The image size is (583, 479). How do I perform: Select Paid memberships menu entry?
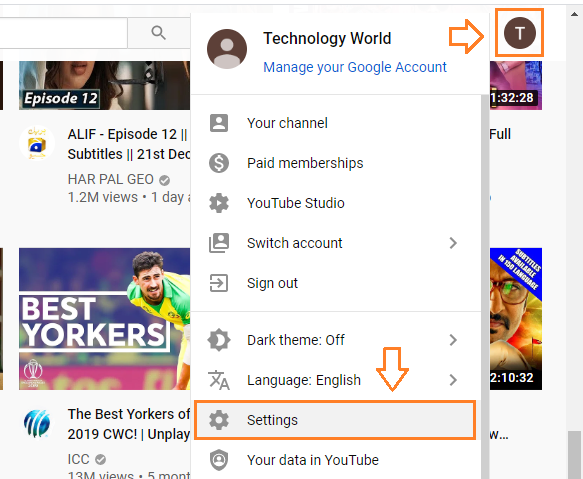[336, 163]
